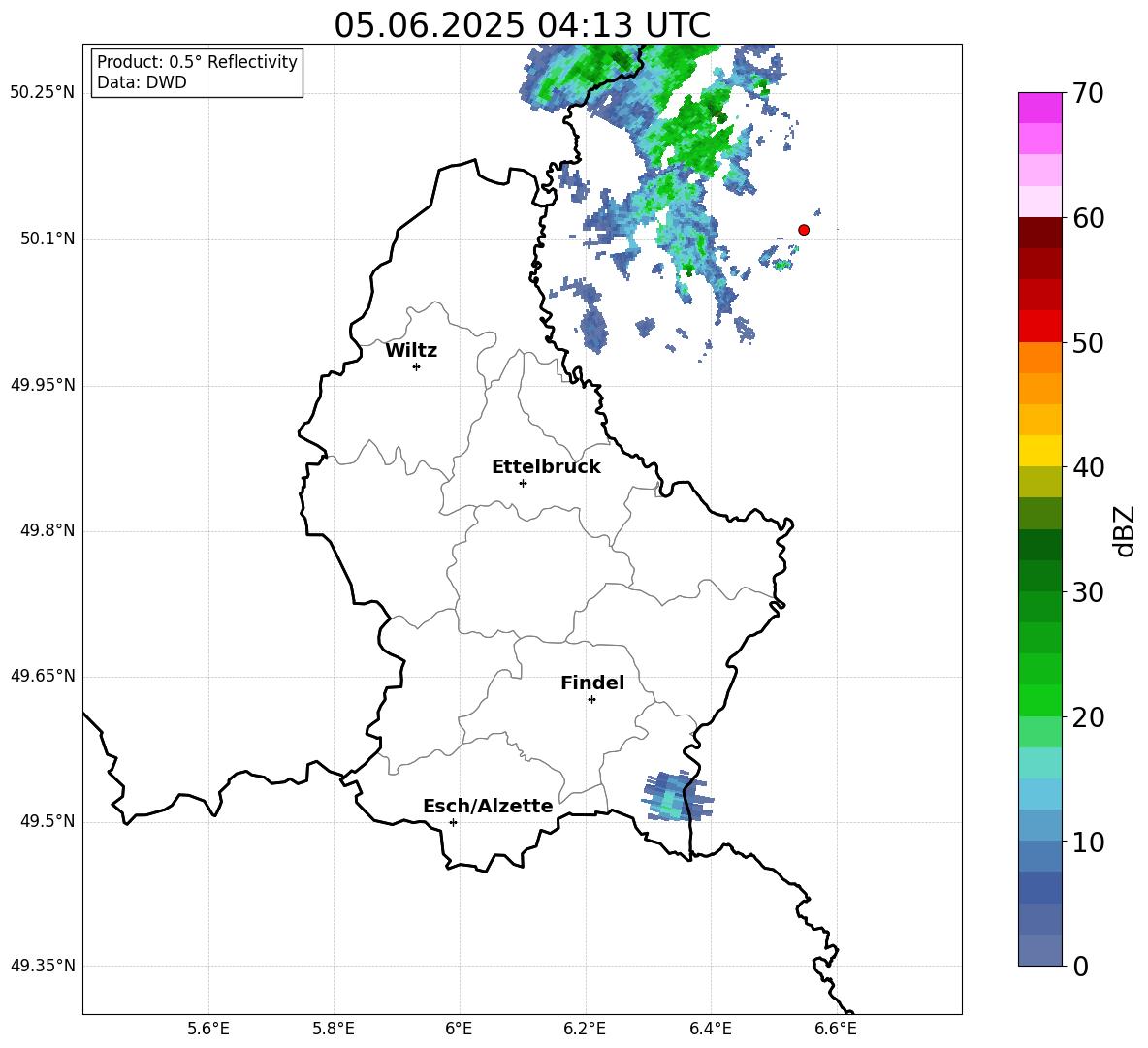Click the 60 tick on the colorbar

click(1089, 218)
